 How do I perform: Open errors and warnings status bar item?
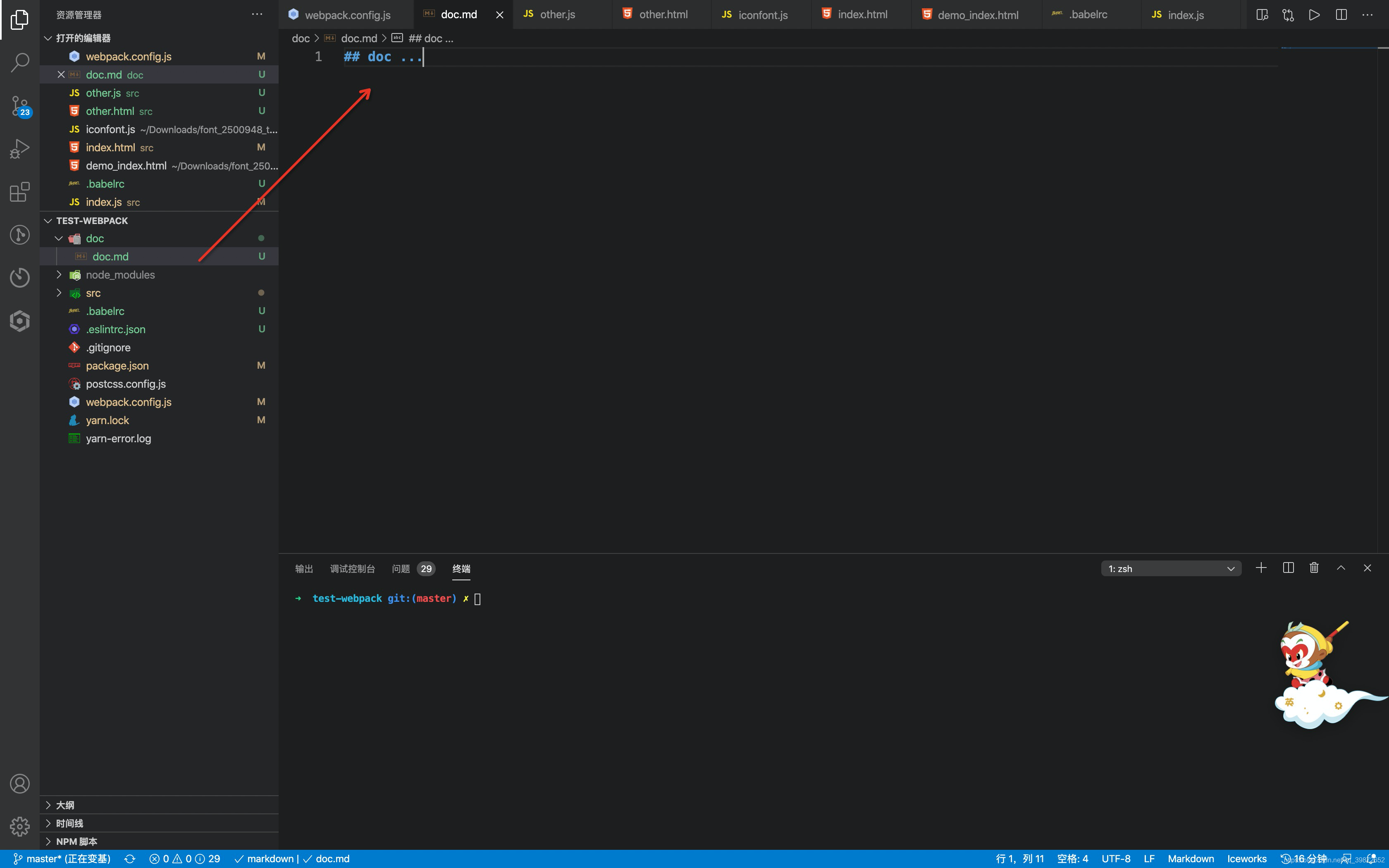(184, 859)
